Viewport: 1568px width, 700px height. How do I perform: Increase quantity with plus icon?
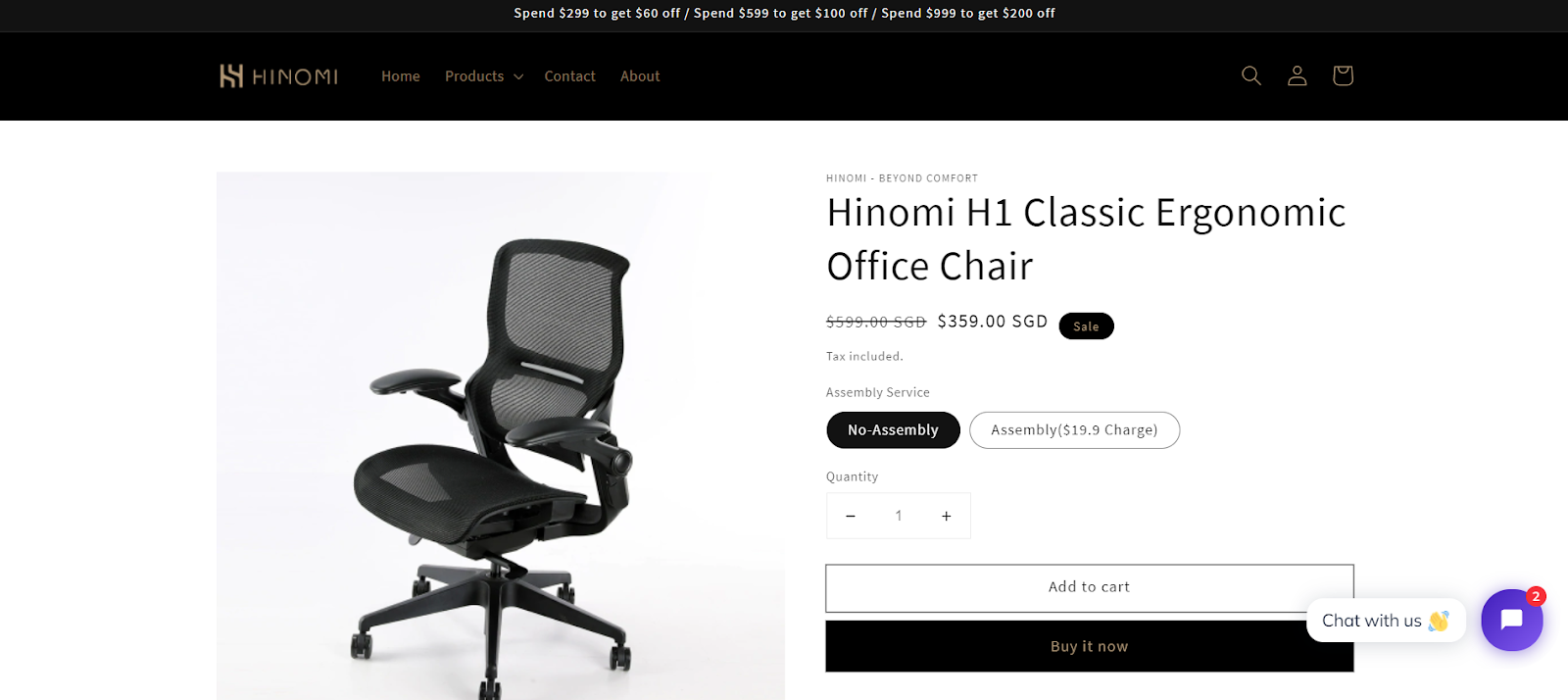(946, 516)
